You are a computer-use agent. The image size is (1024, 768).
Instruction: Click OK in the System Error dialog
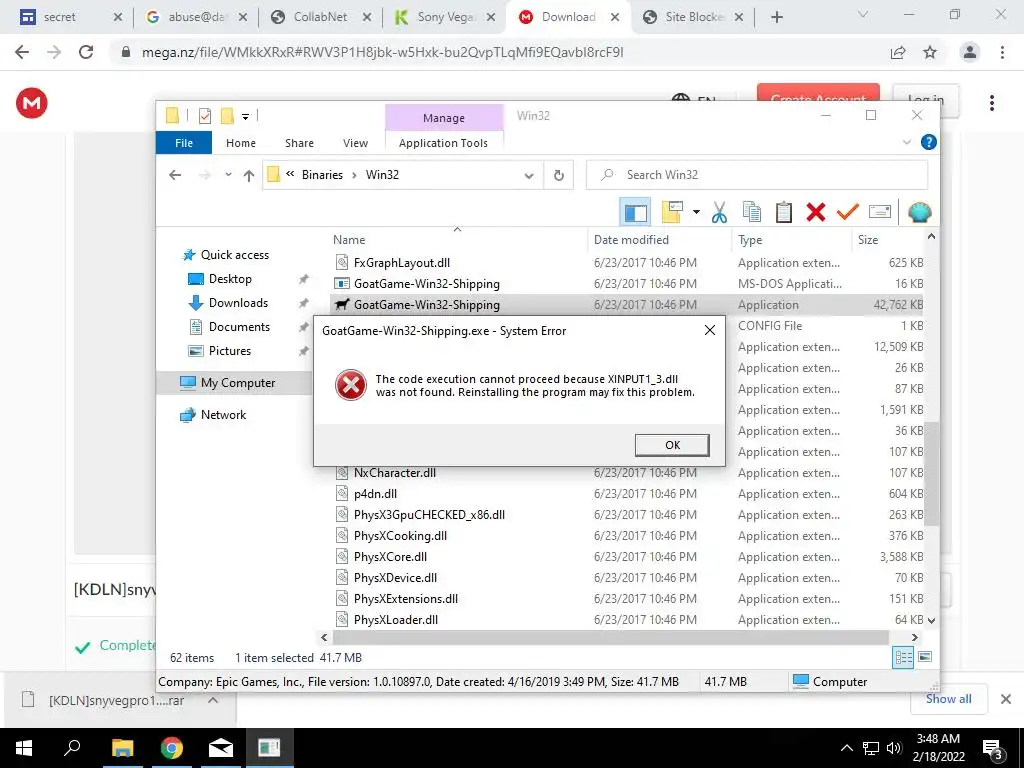672,445
